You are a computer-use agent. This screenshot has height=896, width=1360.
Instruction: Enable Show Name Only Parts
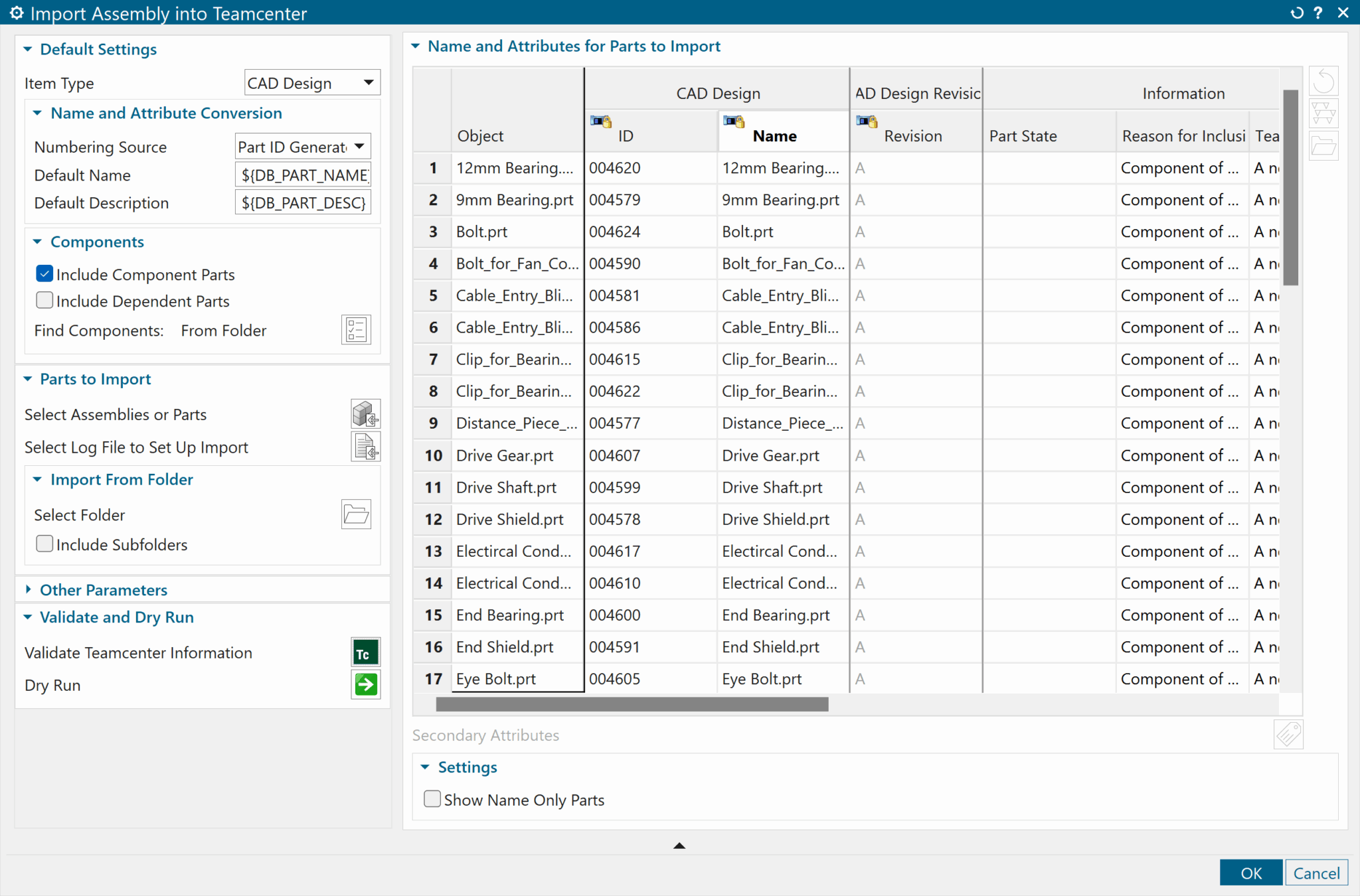tap(432, 798)
